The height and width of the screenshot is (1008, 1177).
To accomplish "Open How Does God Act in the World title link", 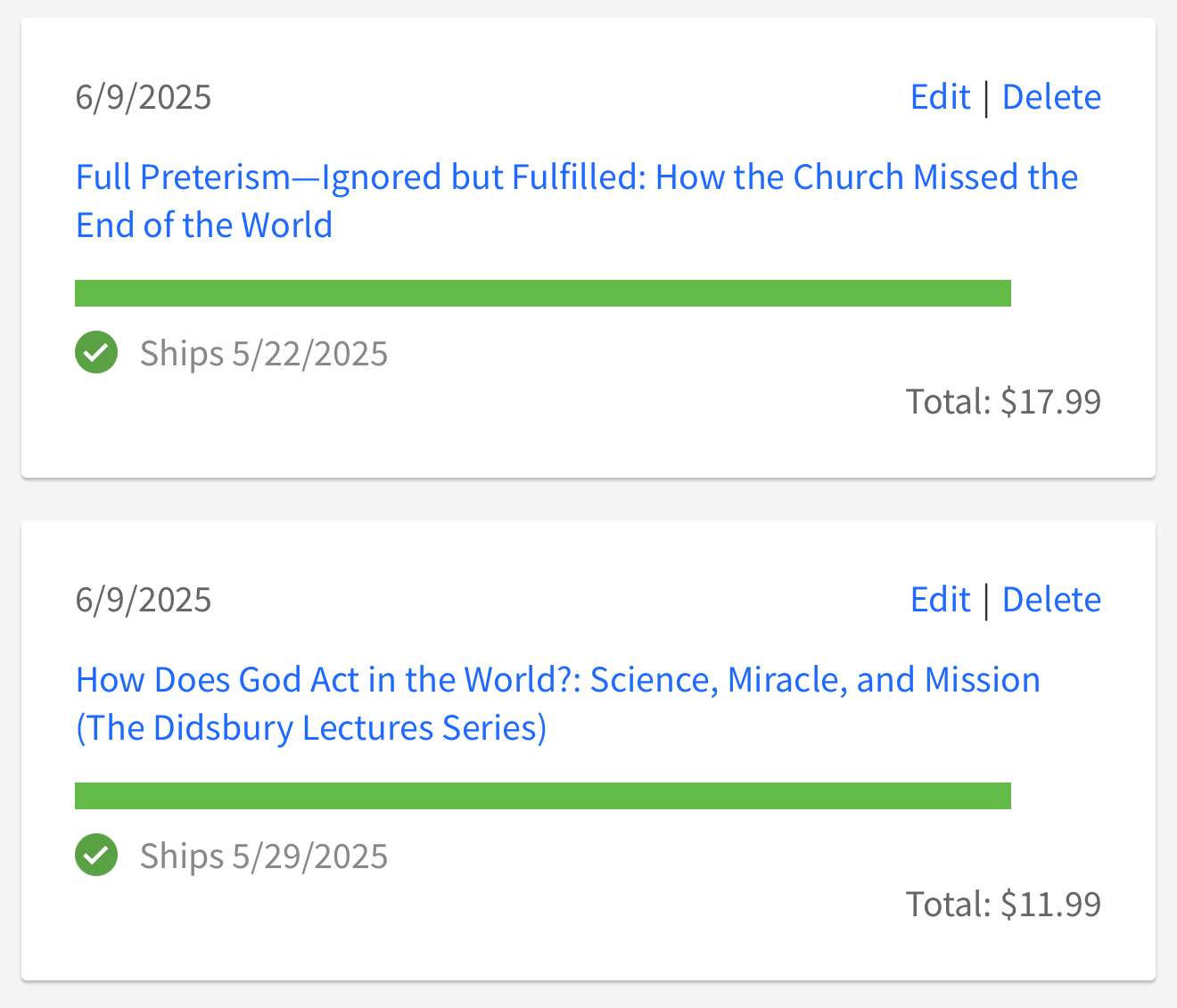I will [x=557, y=680].
